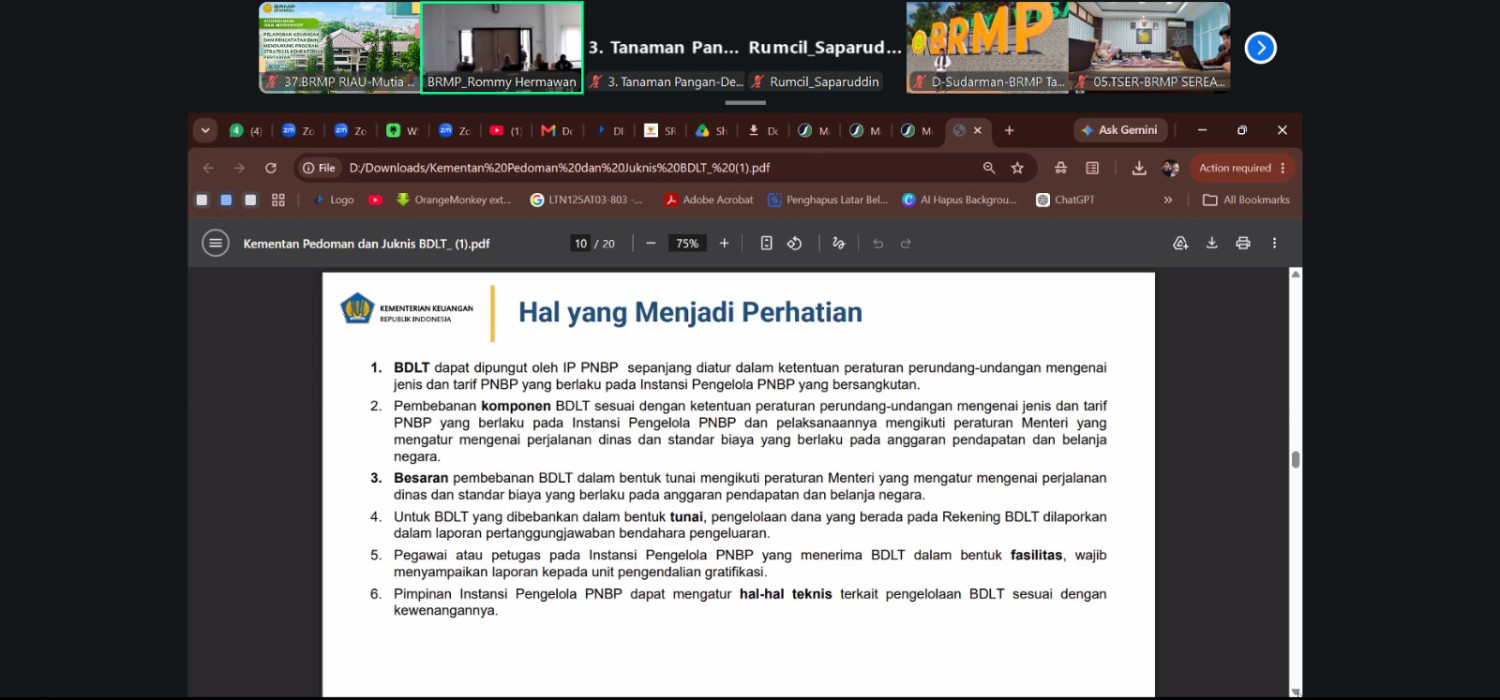
Task: Open the YouTube bookmark icon
Action: 375,200
